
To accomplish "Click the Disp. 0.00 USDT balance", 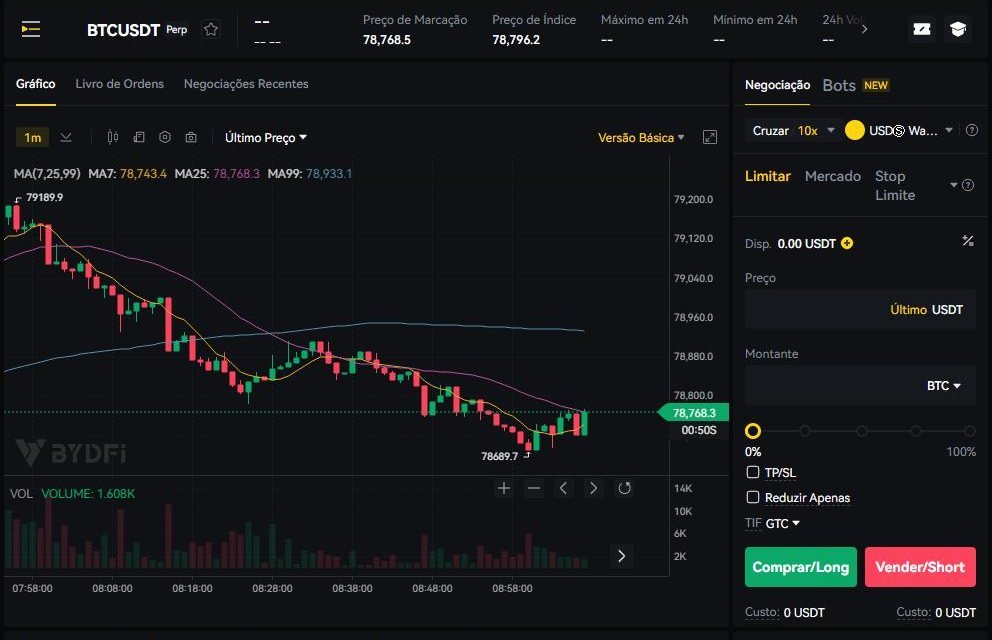I will tap(790, 243).
